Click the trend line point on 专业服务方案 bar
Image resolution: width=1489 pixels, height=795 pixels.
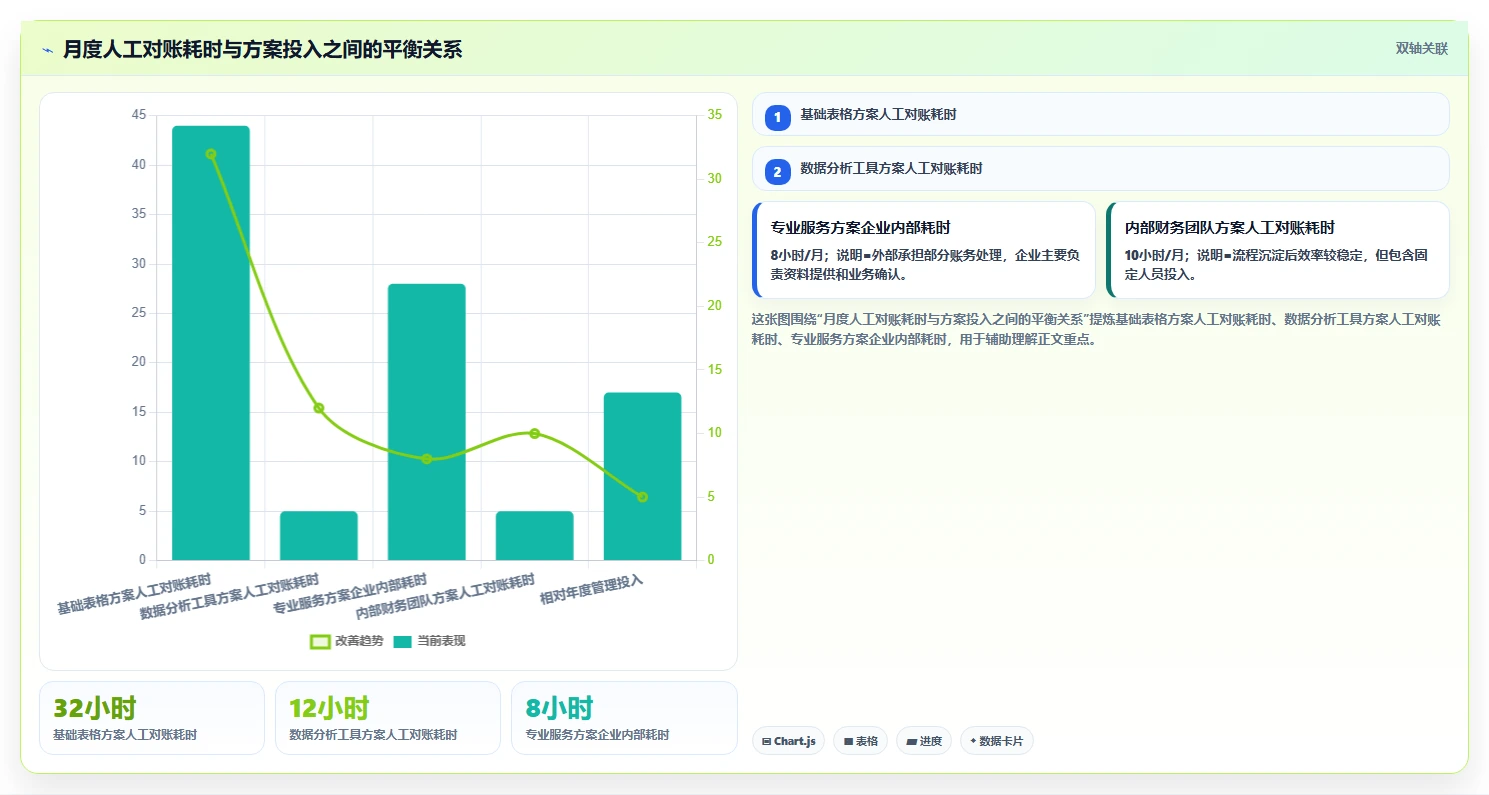click(427, 459)
